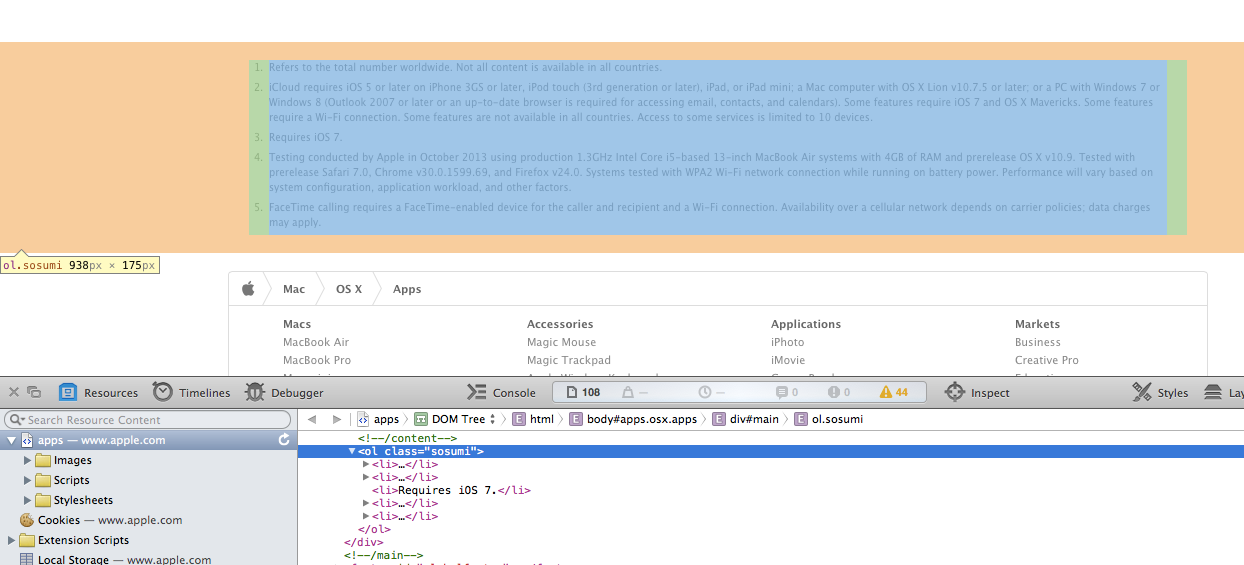Open the Timelines panel
The width and height of the screenshot is (1244, 565).
click(191, 393)
